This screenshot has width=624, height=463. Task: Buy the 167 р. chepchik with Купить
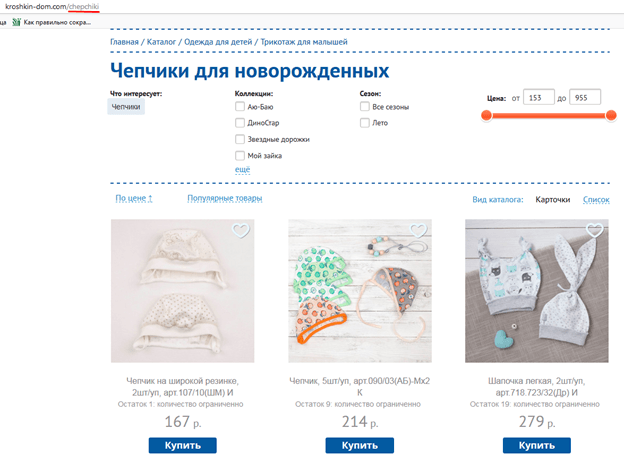[x=183, y=445]
